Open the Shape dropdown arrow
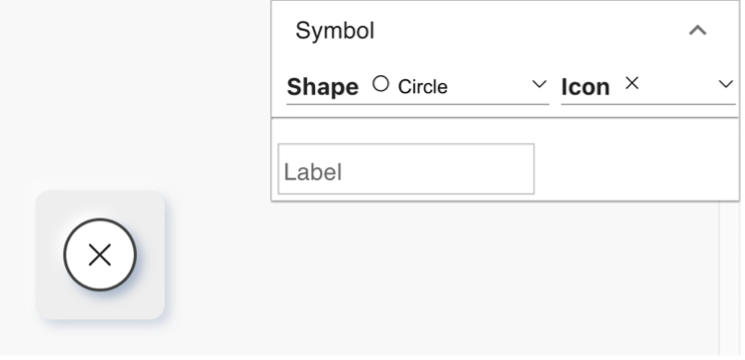This screenshot has height=360, width=745. coord(539,85)
